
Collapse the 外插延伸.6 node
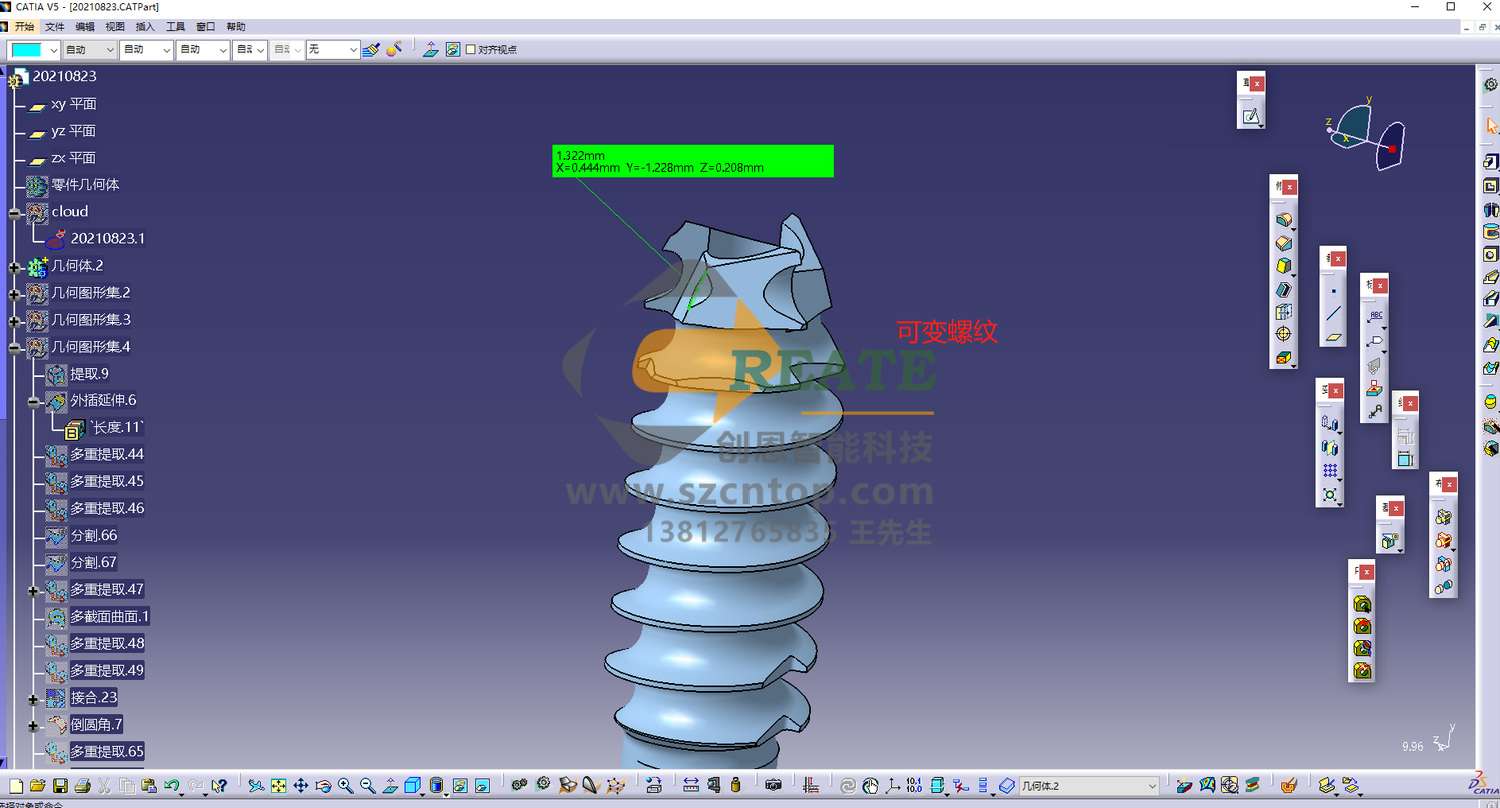click(x=34, y=401)
